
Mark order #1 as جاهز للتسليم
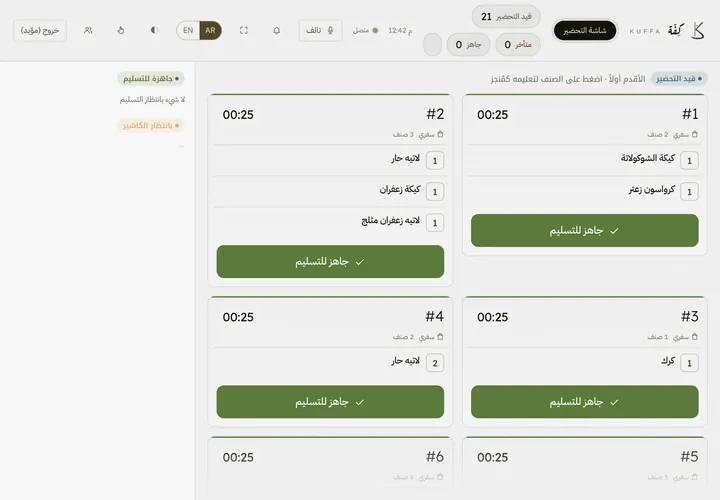click(585, 230)
